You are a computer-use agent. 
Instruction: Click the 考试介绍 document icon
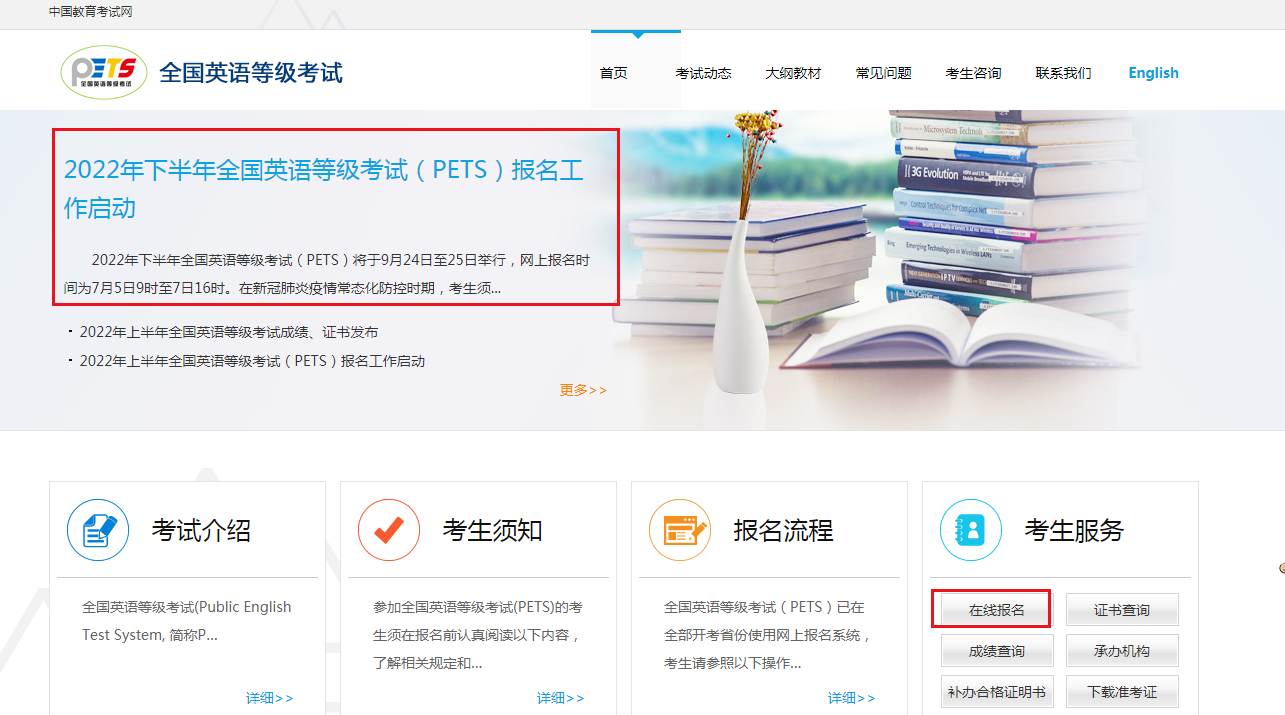(98, 530)
